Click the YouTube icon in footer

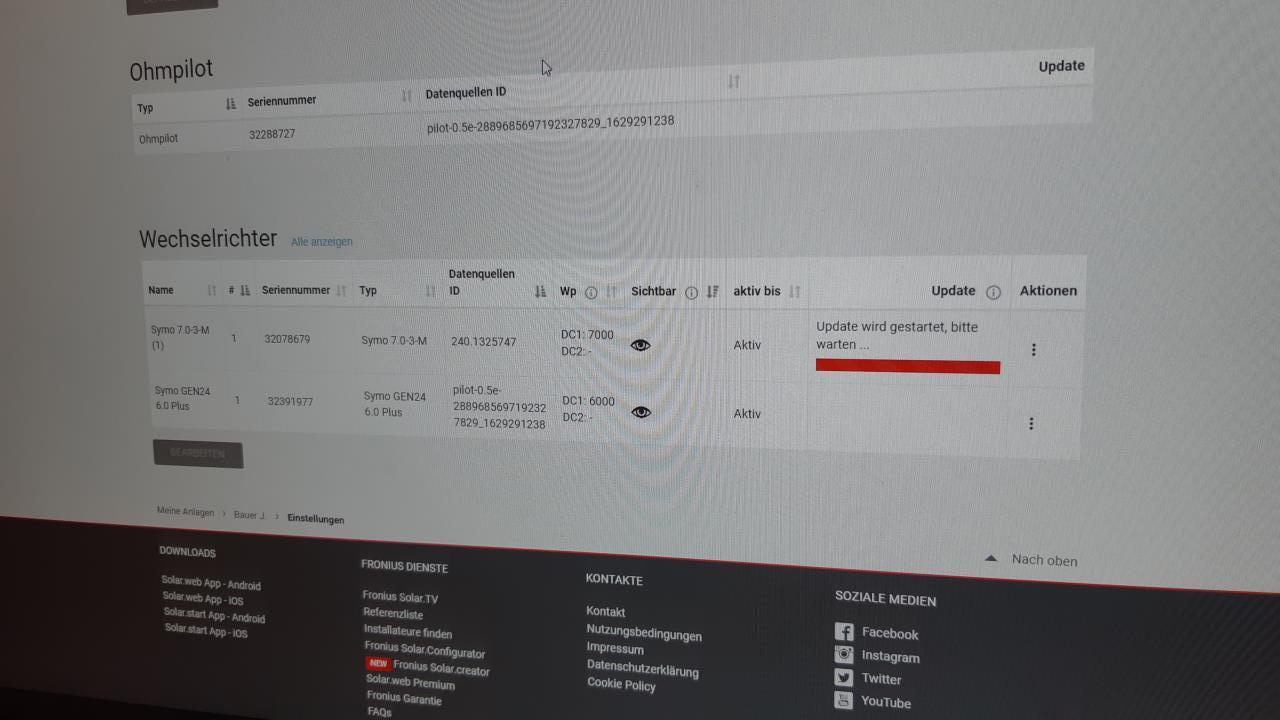pyautogui.click(x=844, y=700)
